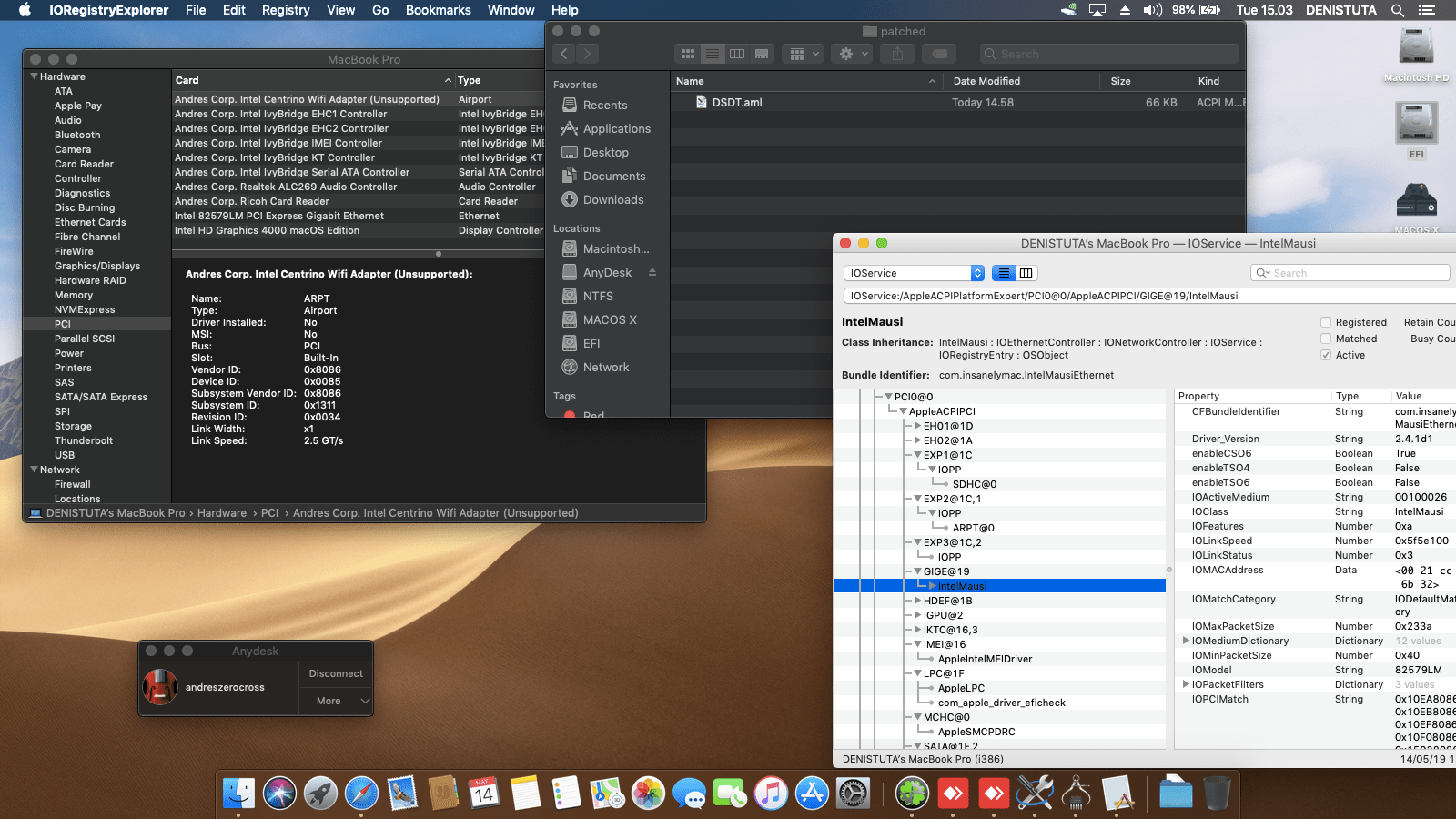Viewport: 1456px width, 819px height.
Task: Open iTunes from the Dock
Action: (x=771, y=794)
